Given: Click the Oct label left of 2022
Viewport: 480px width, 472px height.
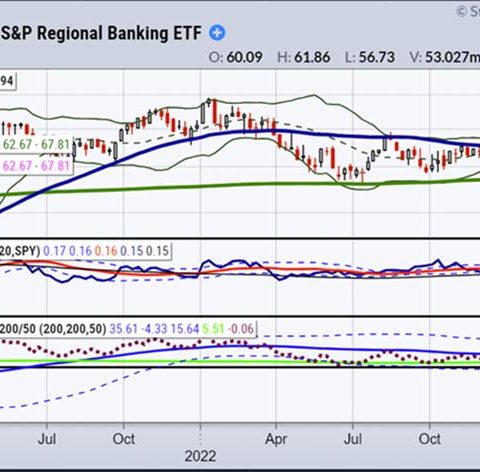Looking at the screenshot, I should point(124,439).
